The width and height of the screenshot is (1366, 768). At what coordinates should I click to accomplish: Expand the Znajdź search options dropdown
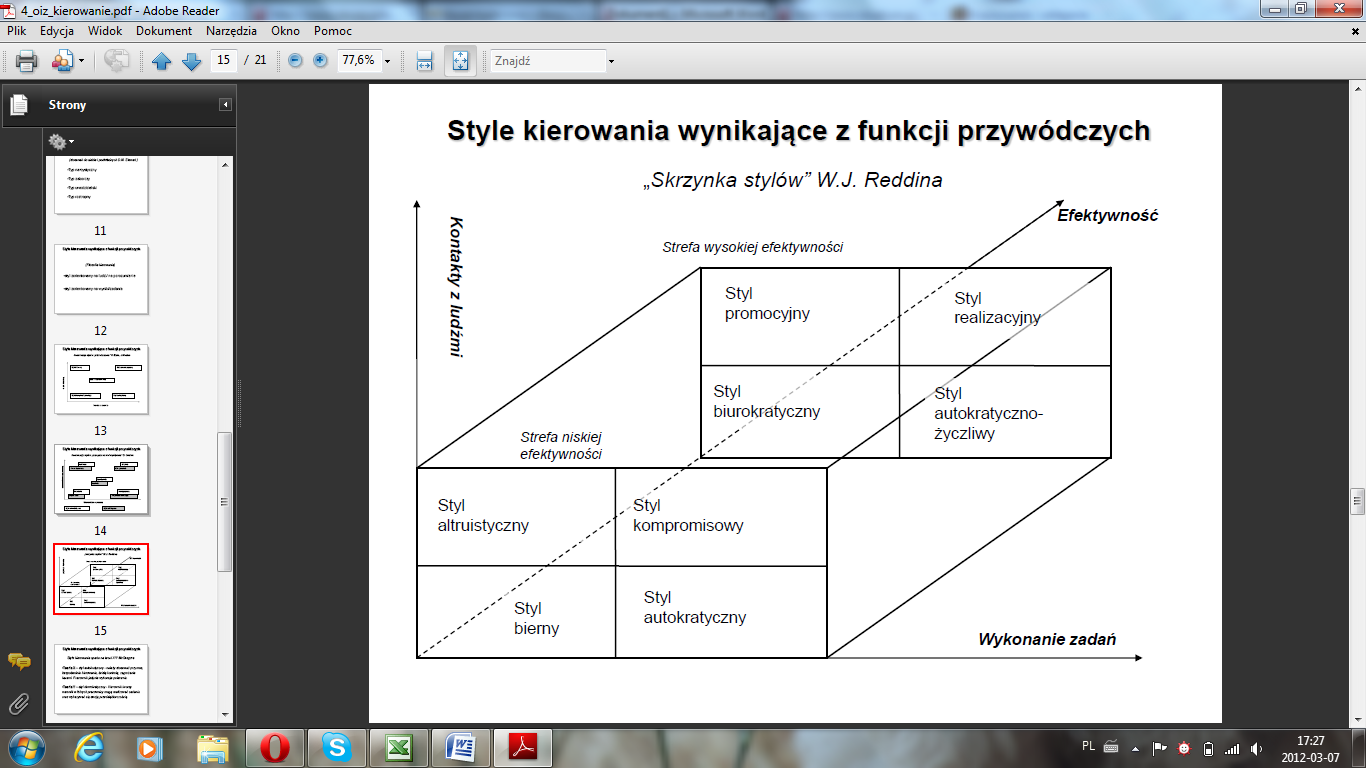point(611,61)
